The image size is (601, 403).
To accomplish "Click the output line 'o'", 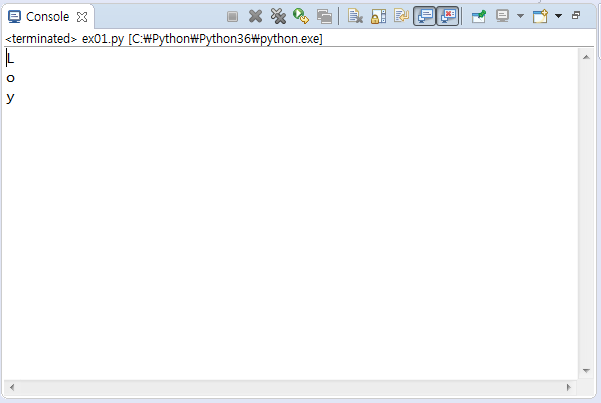I will (10, 78).
